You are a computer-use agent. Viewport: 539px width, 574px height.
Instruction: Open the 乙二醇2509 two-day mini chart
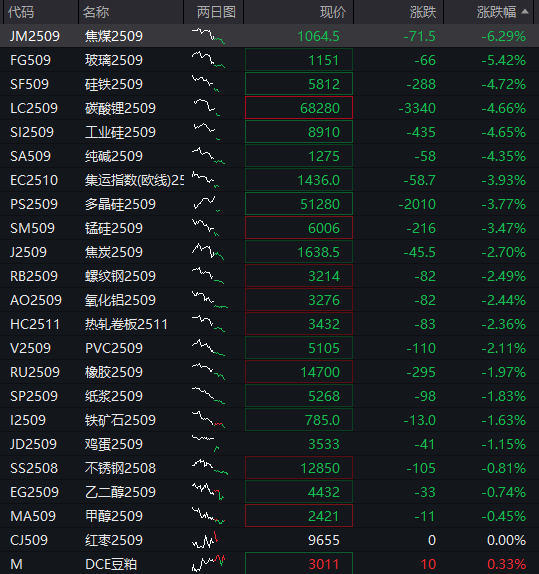click(208, 492)
